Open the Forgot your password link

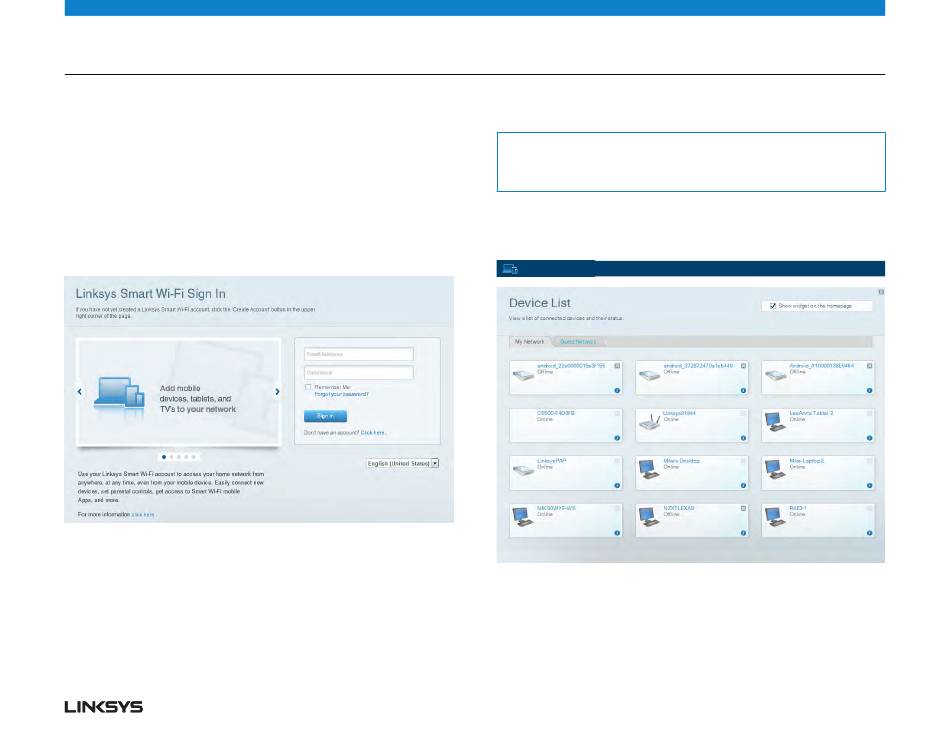coord(342,394)
